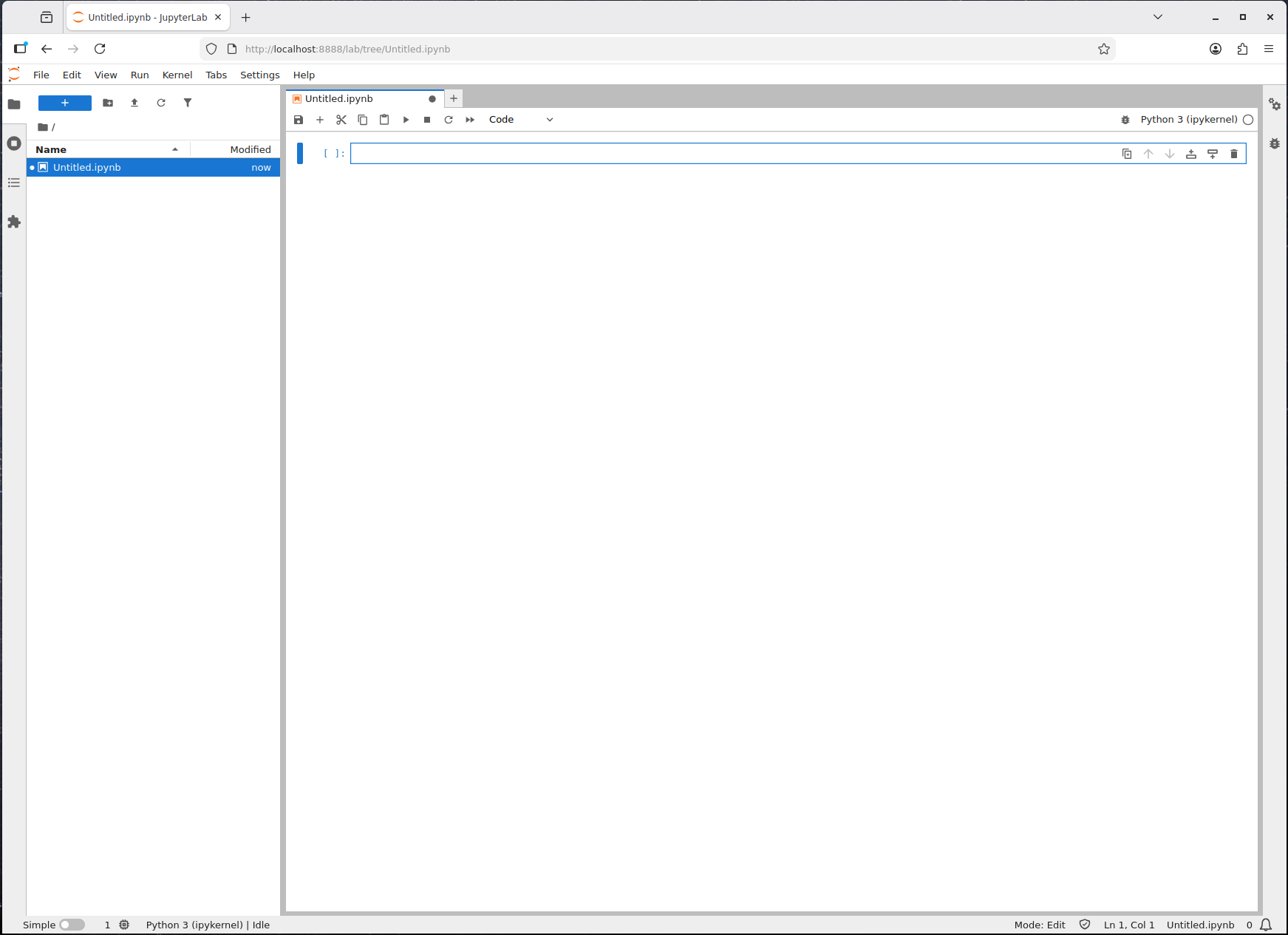The width and height of the screenshot is (1288, 935).
Task: Go to root folder in breadcrumb
Action: tap(43, 127)
